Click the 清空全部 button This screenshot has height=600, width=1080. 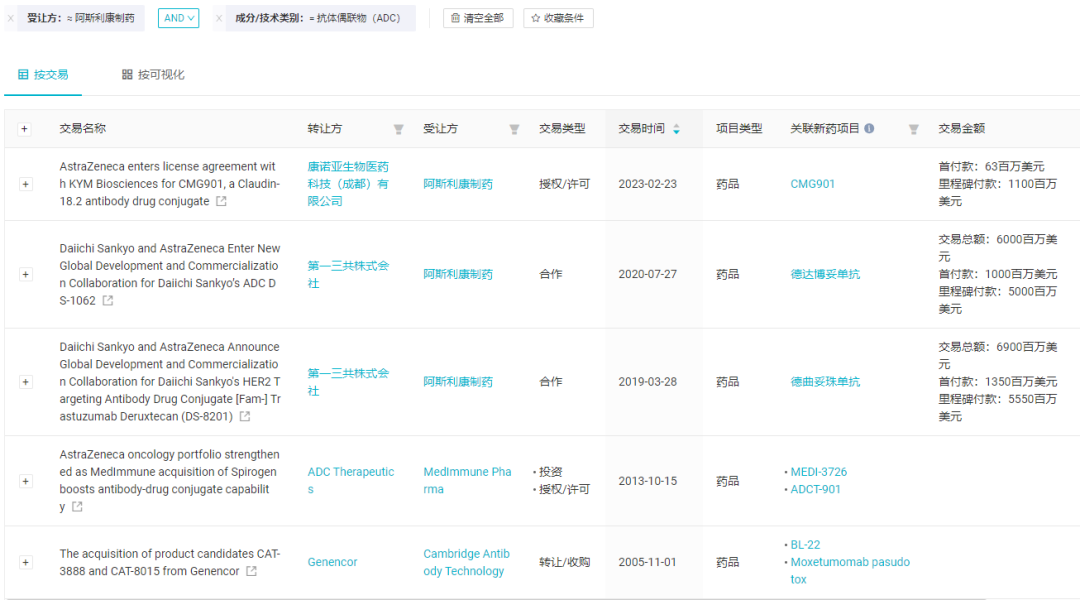[478, 18]
